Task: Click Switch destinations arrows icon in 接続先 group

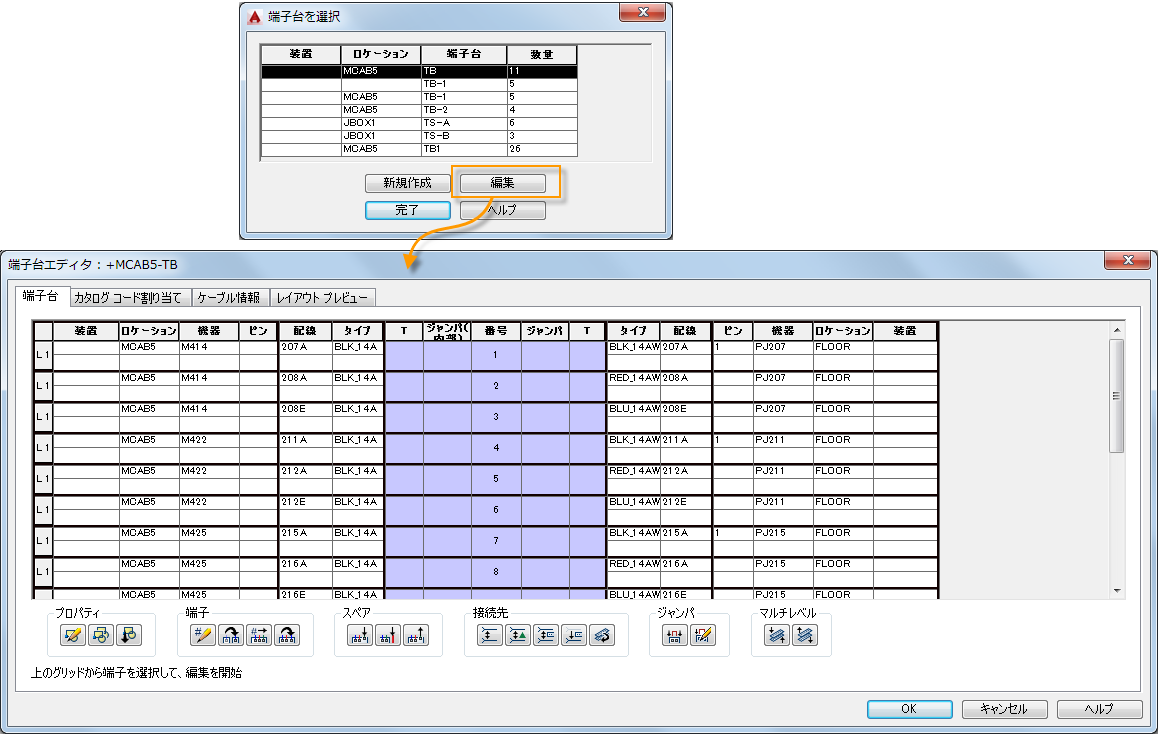Action: [602, 635]
